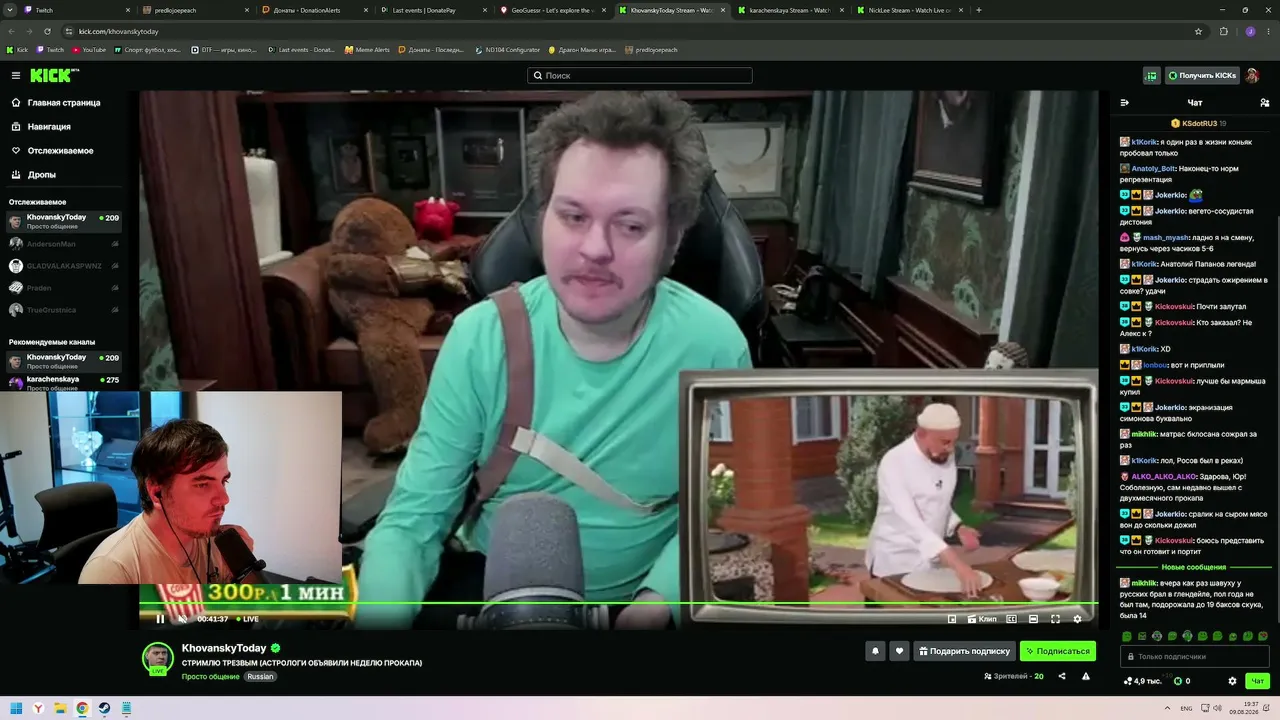Open TrueGrustnica channel in followed list
This screenshot has height=720, width=1280.
(x=64, y=310)
